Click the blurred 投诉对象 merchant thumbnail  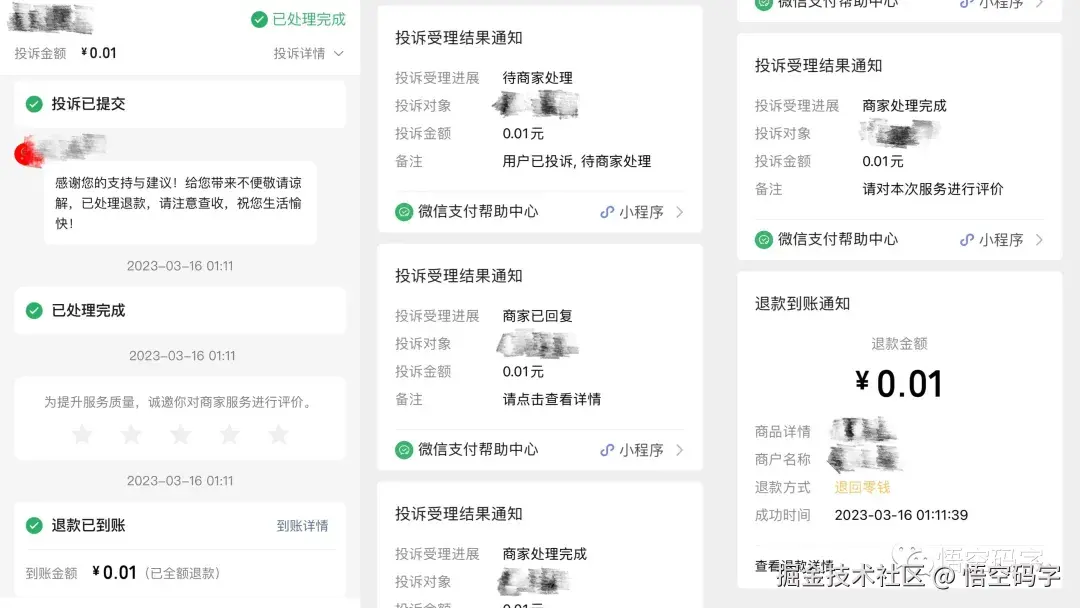coord(536,103)
